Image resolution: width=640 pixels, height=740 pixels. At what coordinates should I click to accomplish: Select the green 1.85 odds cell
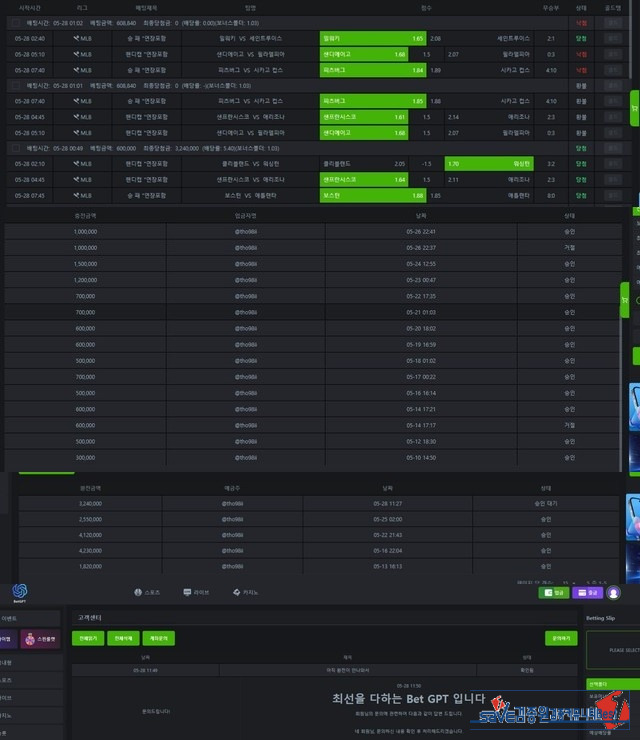pyautogui.click(x=373, y=101)
